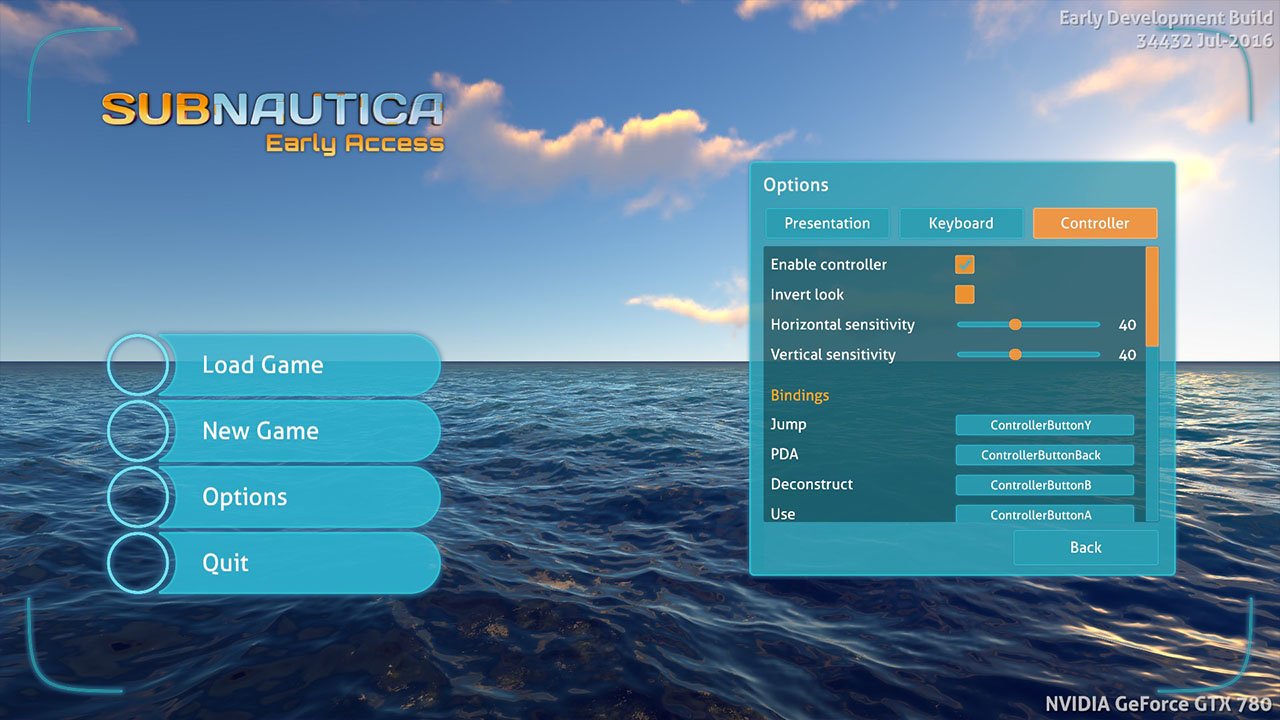Viewport: 1280px width, 720px height.
Task: Rebind Deconstruct from ControllerButtonB
Action: (1044, 485)
